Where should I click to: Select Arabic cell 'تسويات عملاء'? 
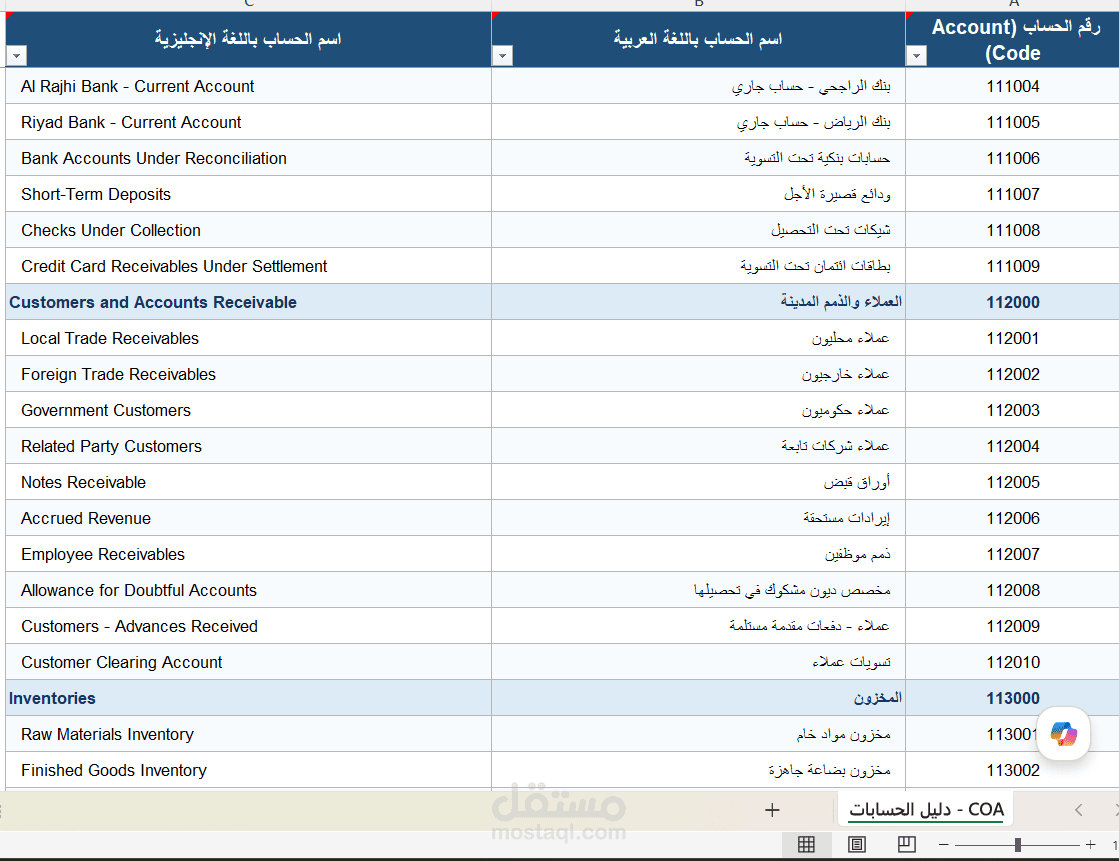click(699, 662)
